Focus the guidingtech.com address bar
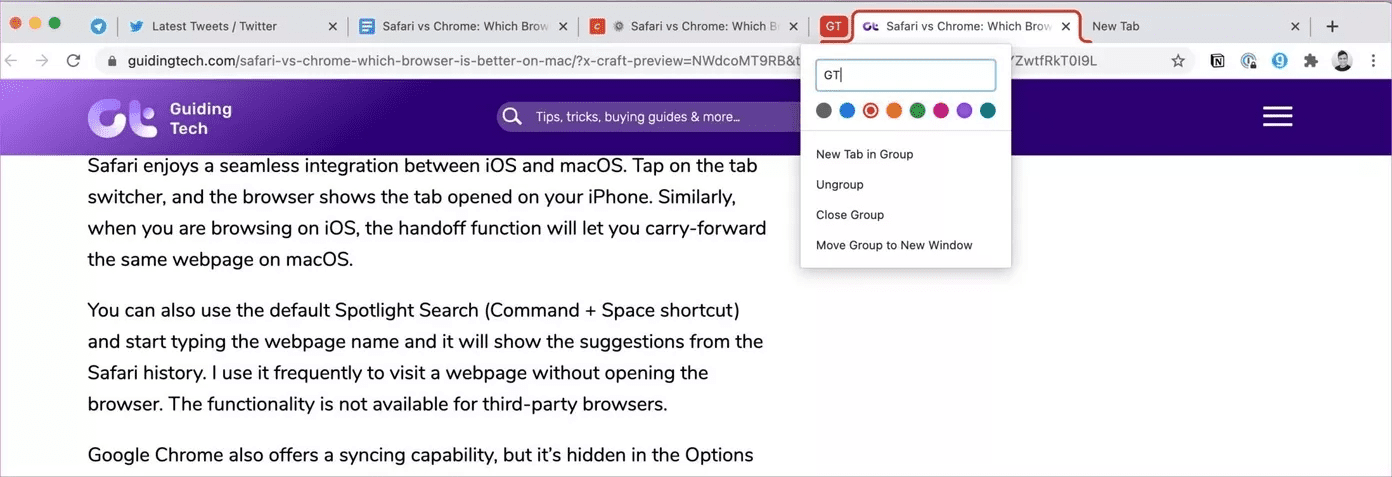The image size is (1392, 477). click(640, 61)
